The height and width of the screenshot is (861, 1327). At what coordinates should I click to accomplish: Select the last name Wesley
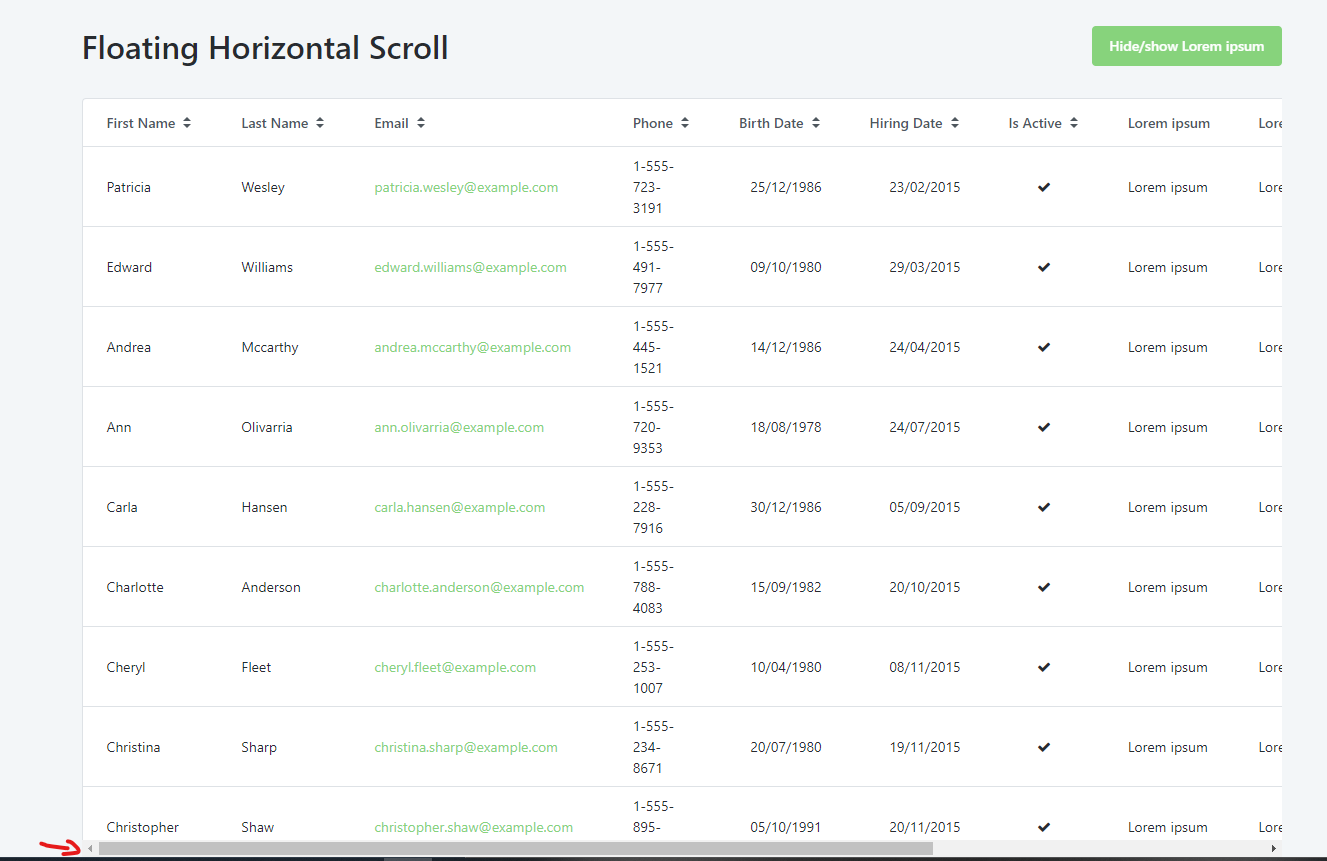point(263,187)
